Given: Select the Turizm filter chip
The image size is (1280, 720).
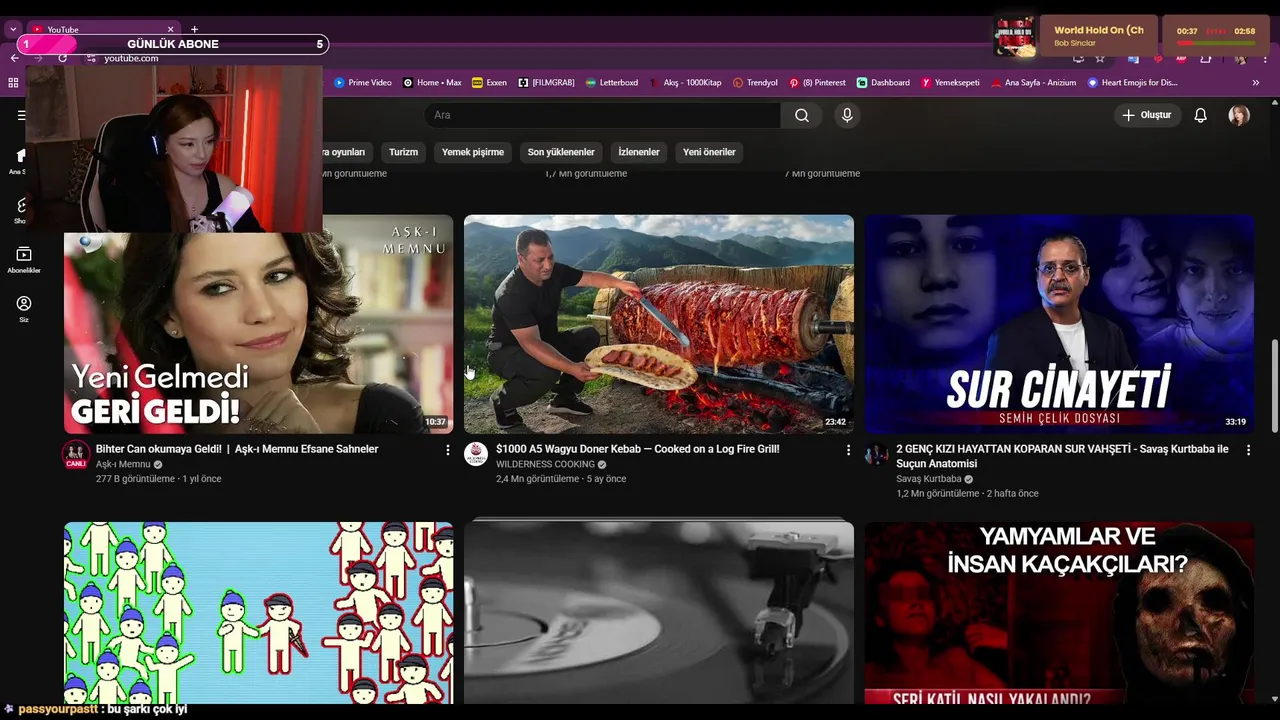Looking at the screenshot, I should pos(403,152).
